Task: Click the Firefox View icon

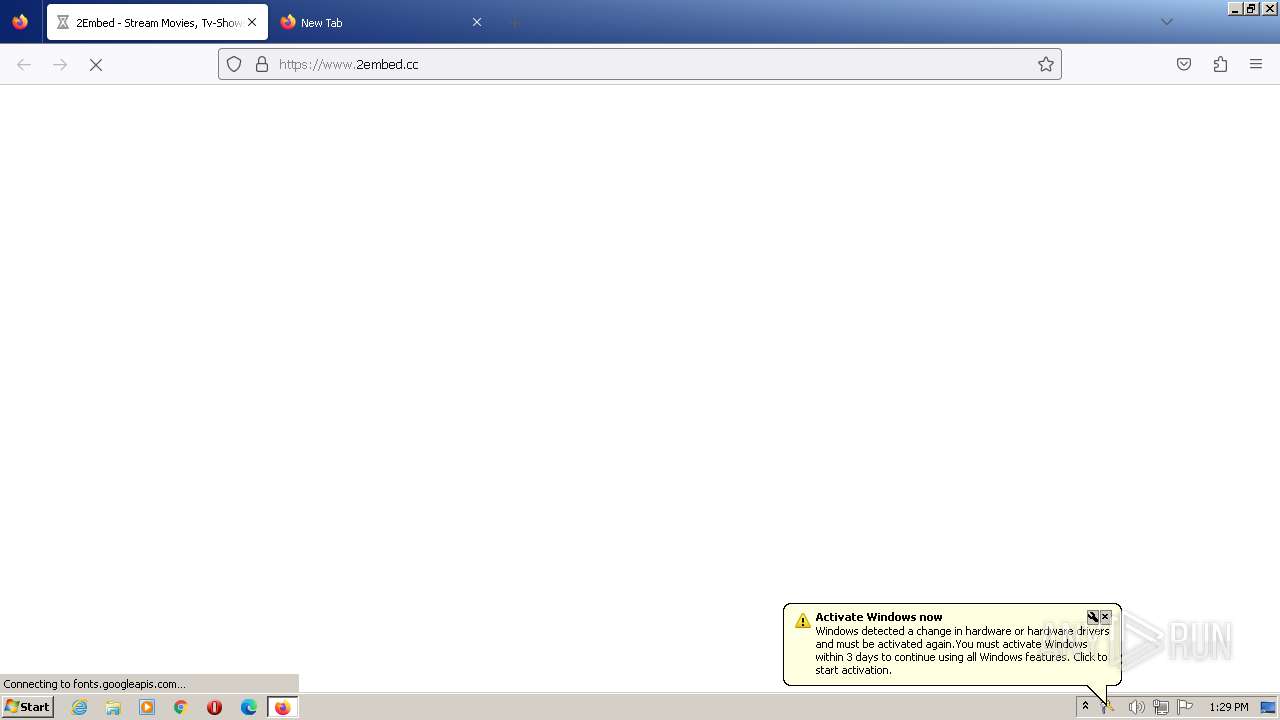Action: coord(20,22)
